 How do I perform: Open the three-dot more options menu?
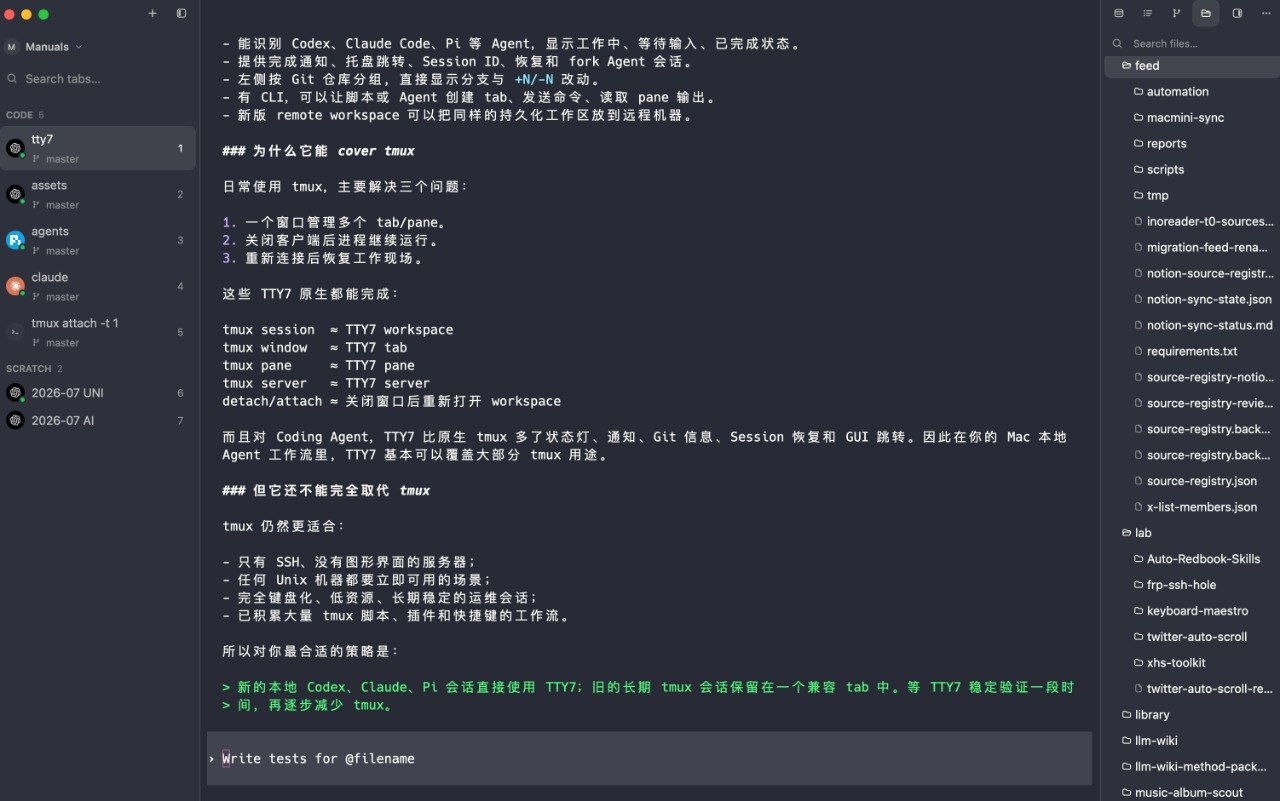1265,13
